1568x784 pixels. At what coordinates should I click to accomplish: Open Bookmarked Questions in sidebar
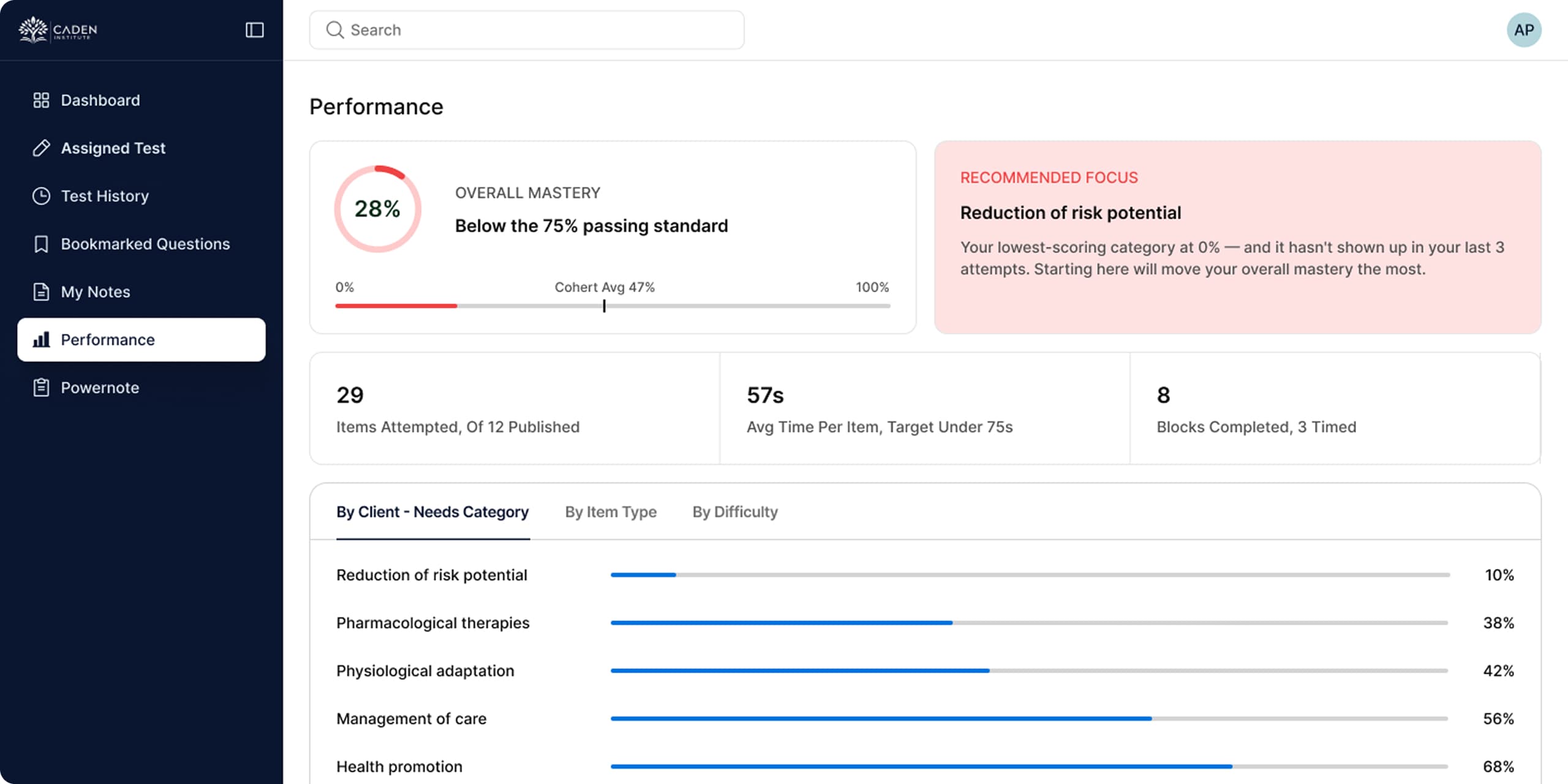tap(141, 244)
